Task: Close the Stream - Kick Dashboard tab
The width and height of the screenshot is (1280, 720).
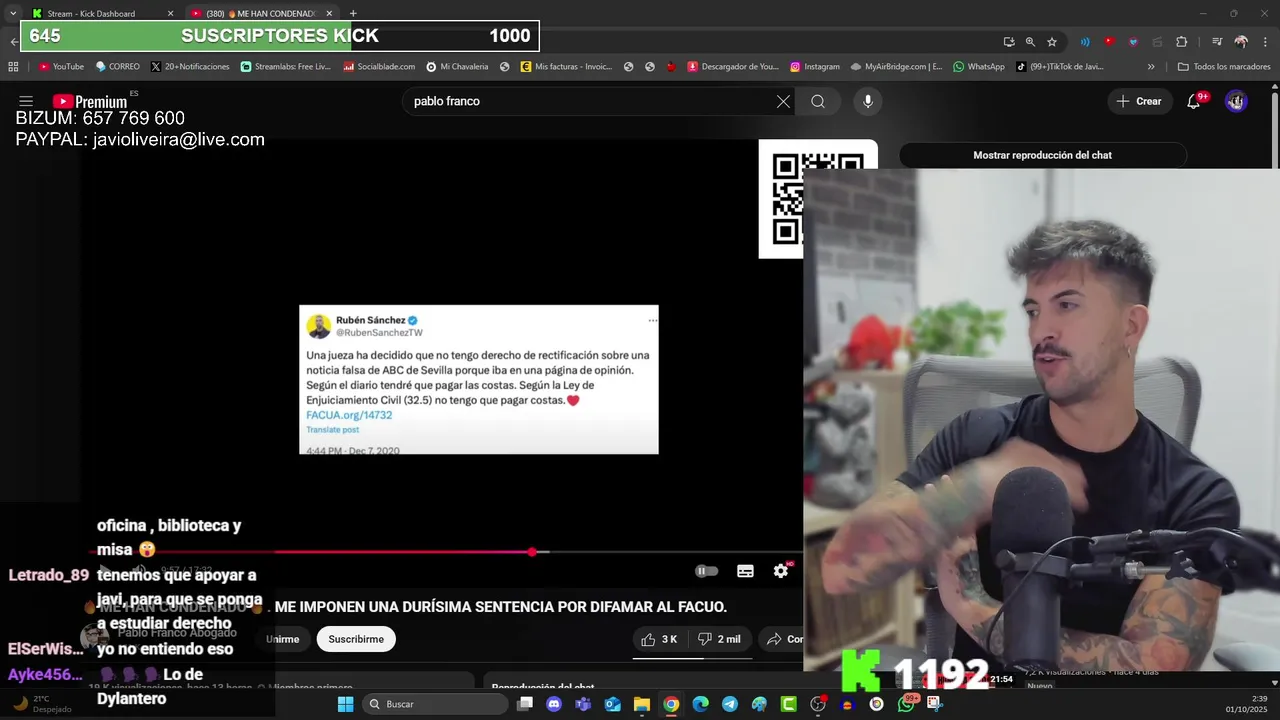Action: click(170, 13)
